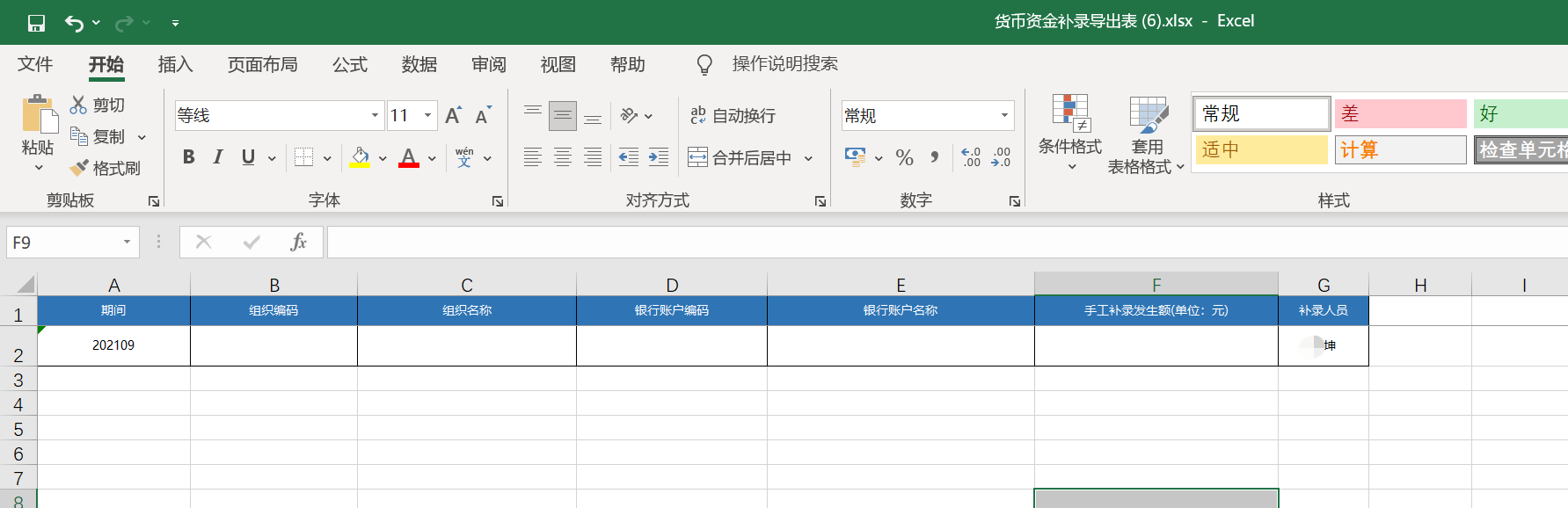This screenshot has height=508, width=1568.
Task: Switch to the 公式 (Formulas) tab
Action: click(x=349, y=64)
